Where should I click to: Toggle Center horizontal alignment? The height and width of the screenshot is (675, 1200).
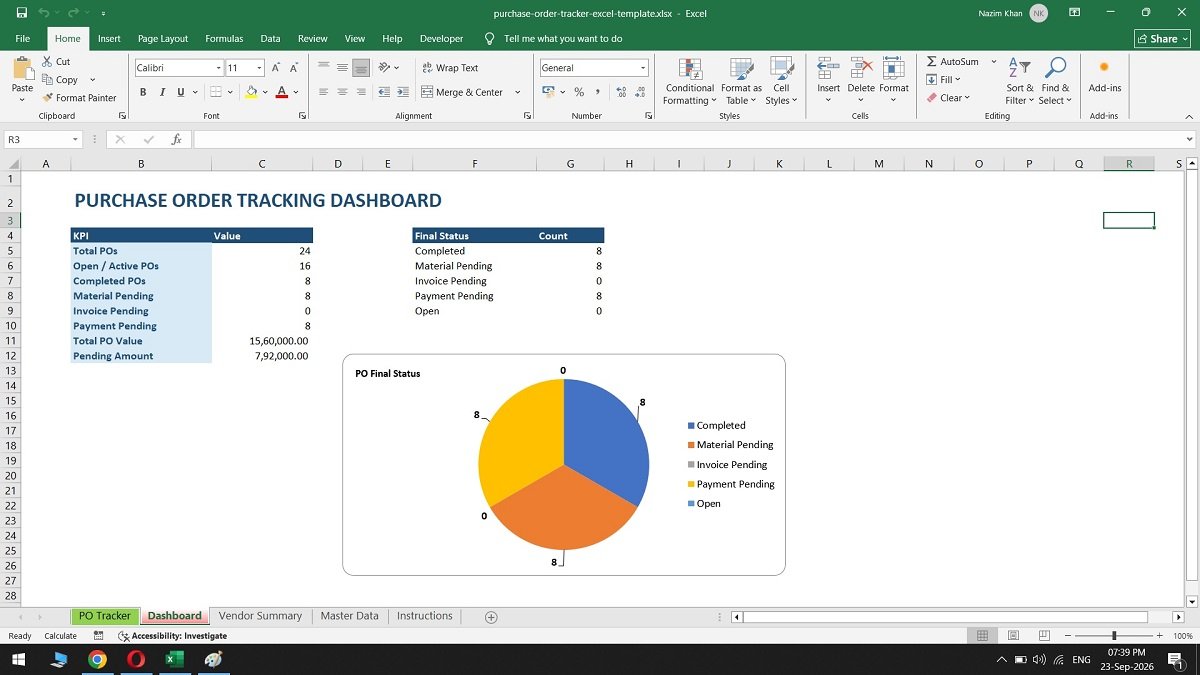point(342,92)
